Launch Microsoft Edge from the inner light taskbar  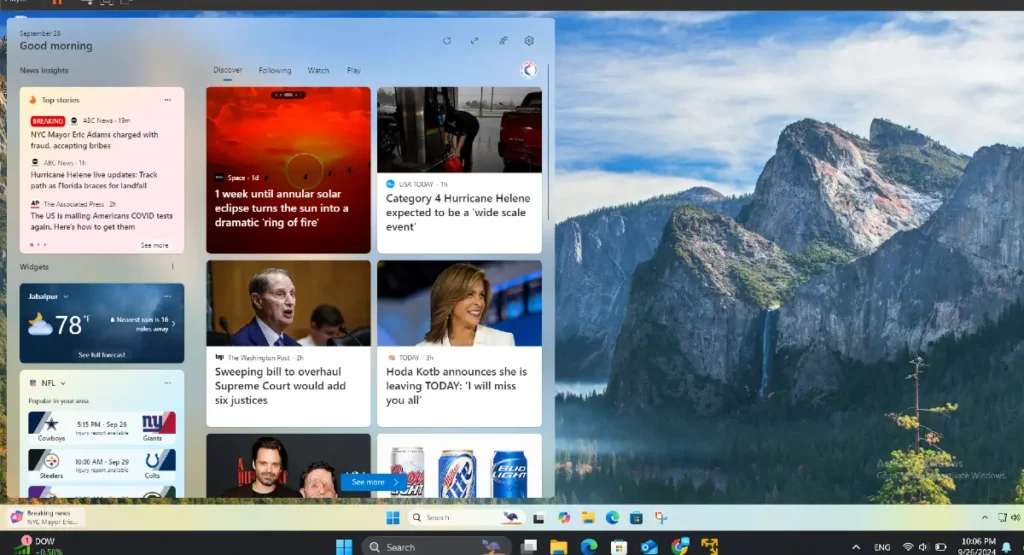tap(612, 518)
